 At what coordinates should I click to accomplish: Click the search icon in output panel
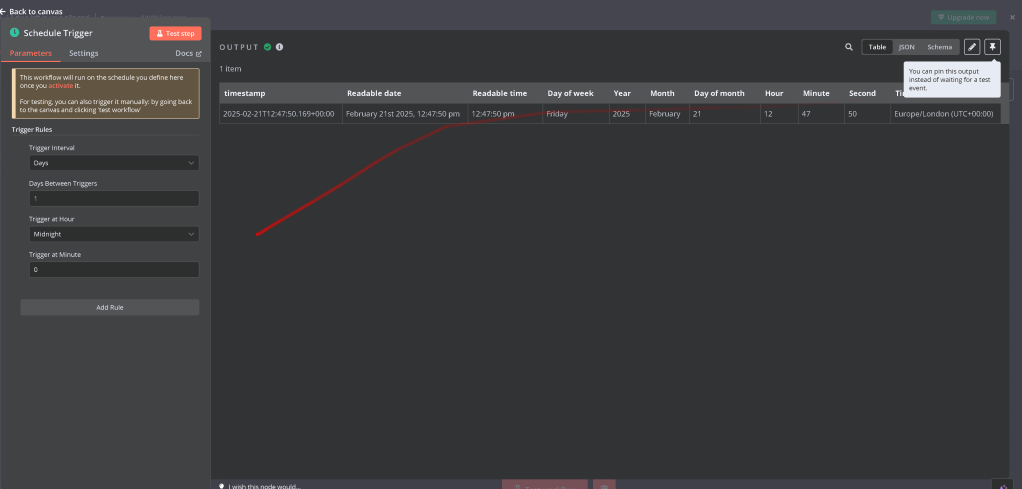click(x=849, y=47)
